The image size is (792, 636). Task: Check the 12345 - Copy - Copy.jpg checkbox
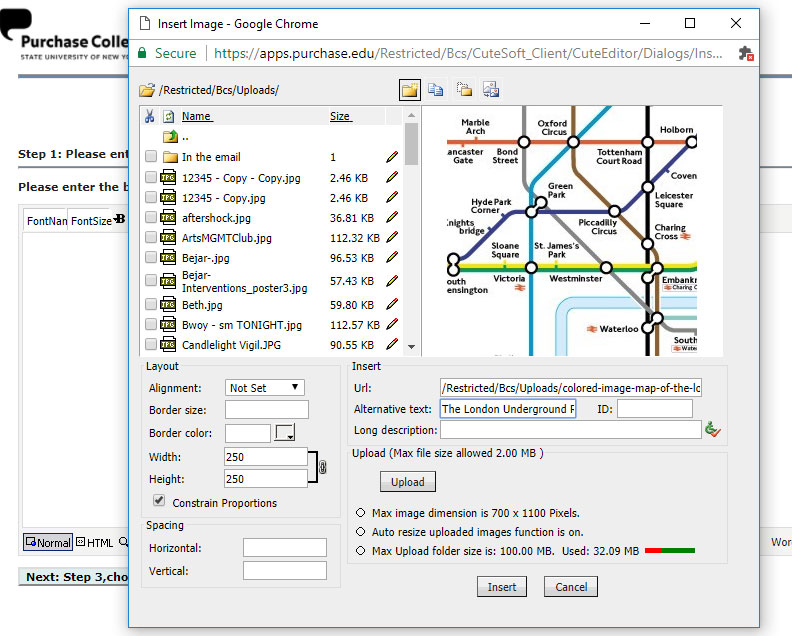pos(151,177)
